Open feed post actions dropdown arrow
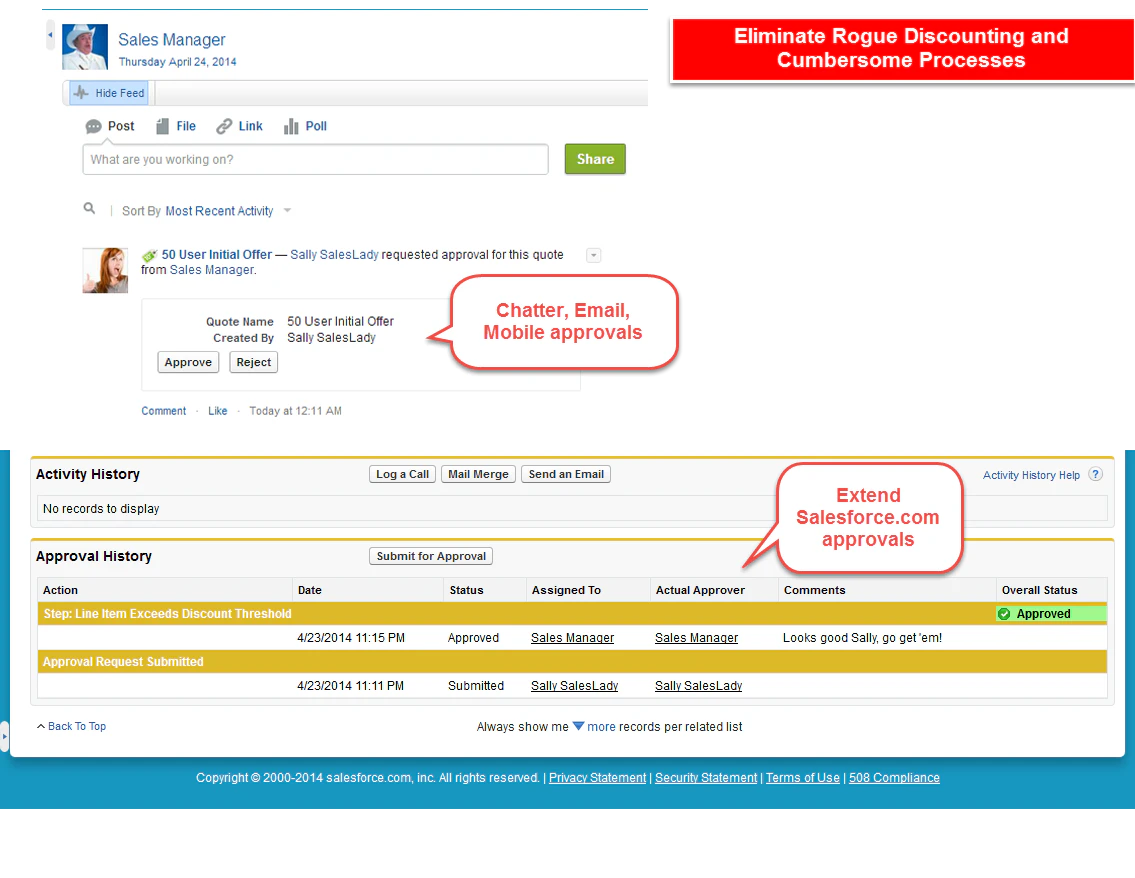1135x878 pixels. [x=594, y=256]
